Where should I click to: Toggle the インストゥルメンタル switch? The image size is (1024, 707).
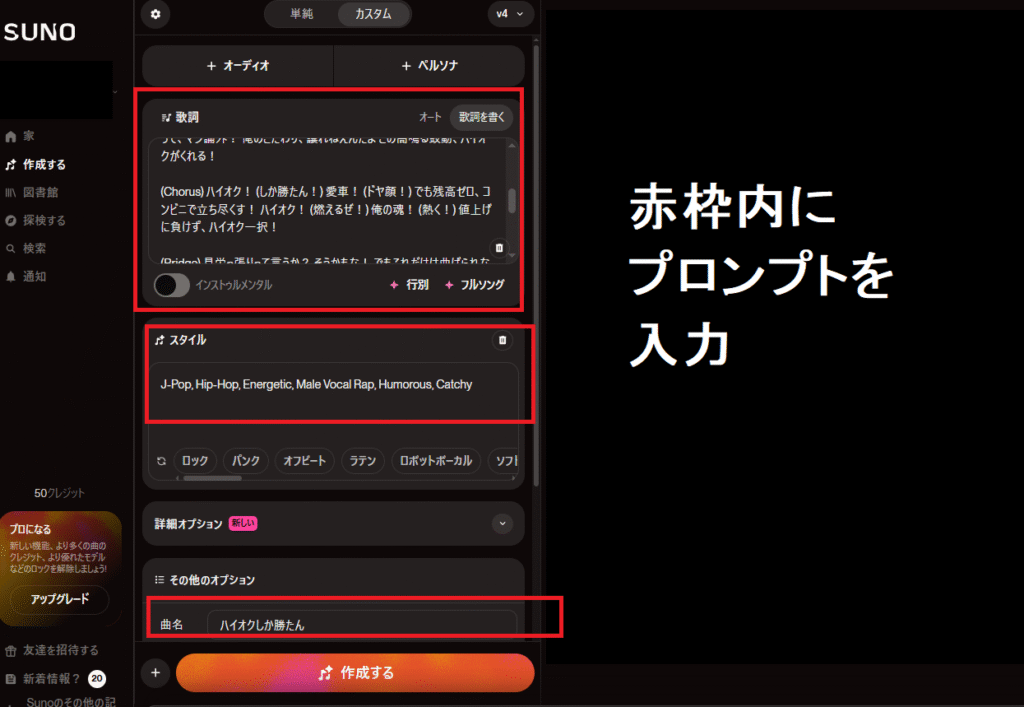pos(172,285)
